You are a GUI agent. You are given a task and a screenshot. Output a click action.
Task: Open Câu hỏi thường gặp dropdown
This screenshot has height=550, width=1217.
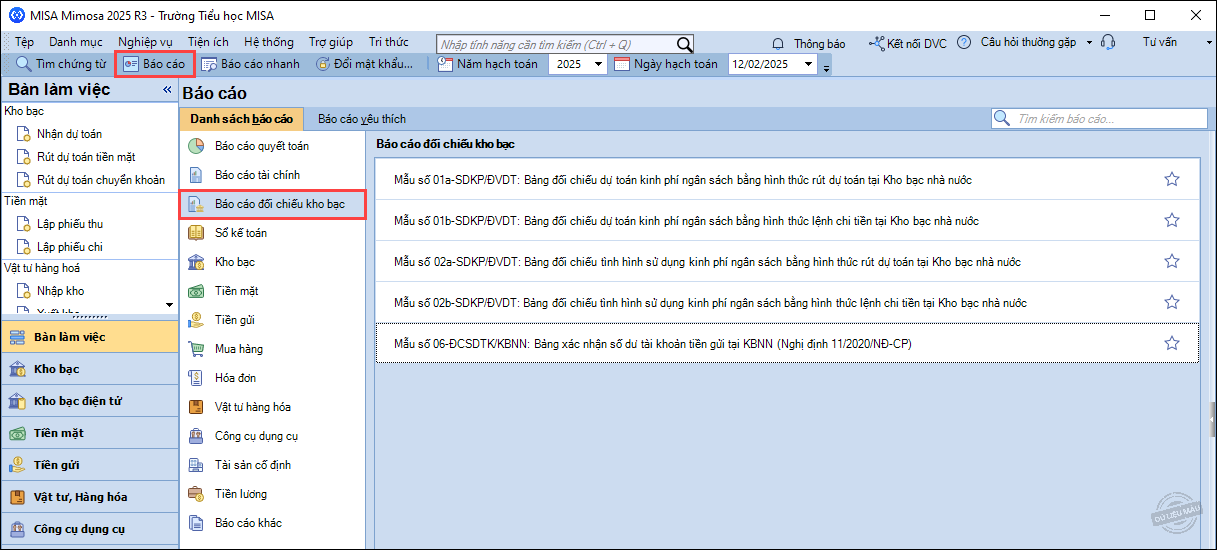point(1024,42)
